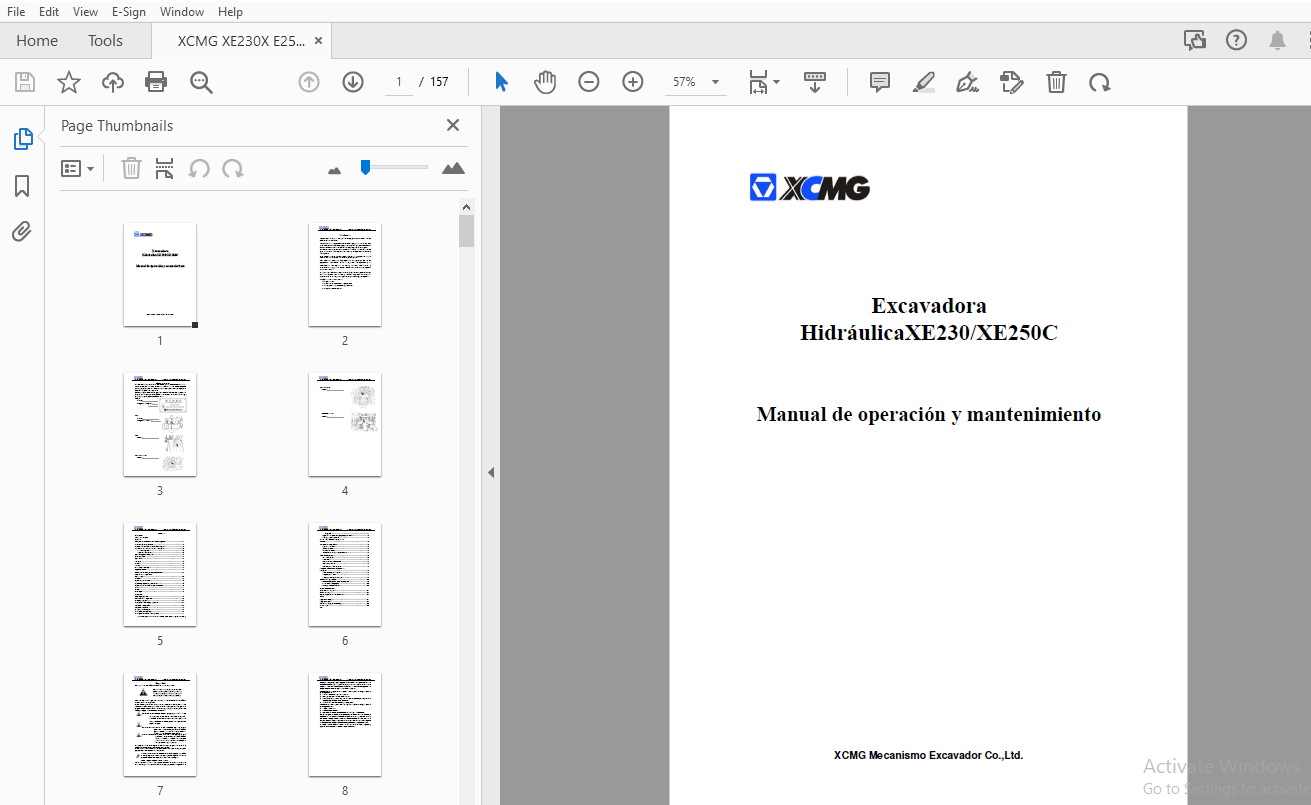Select page 6 thumbnail

345,574
